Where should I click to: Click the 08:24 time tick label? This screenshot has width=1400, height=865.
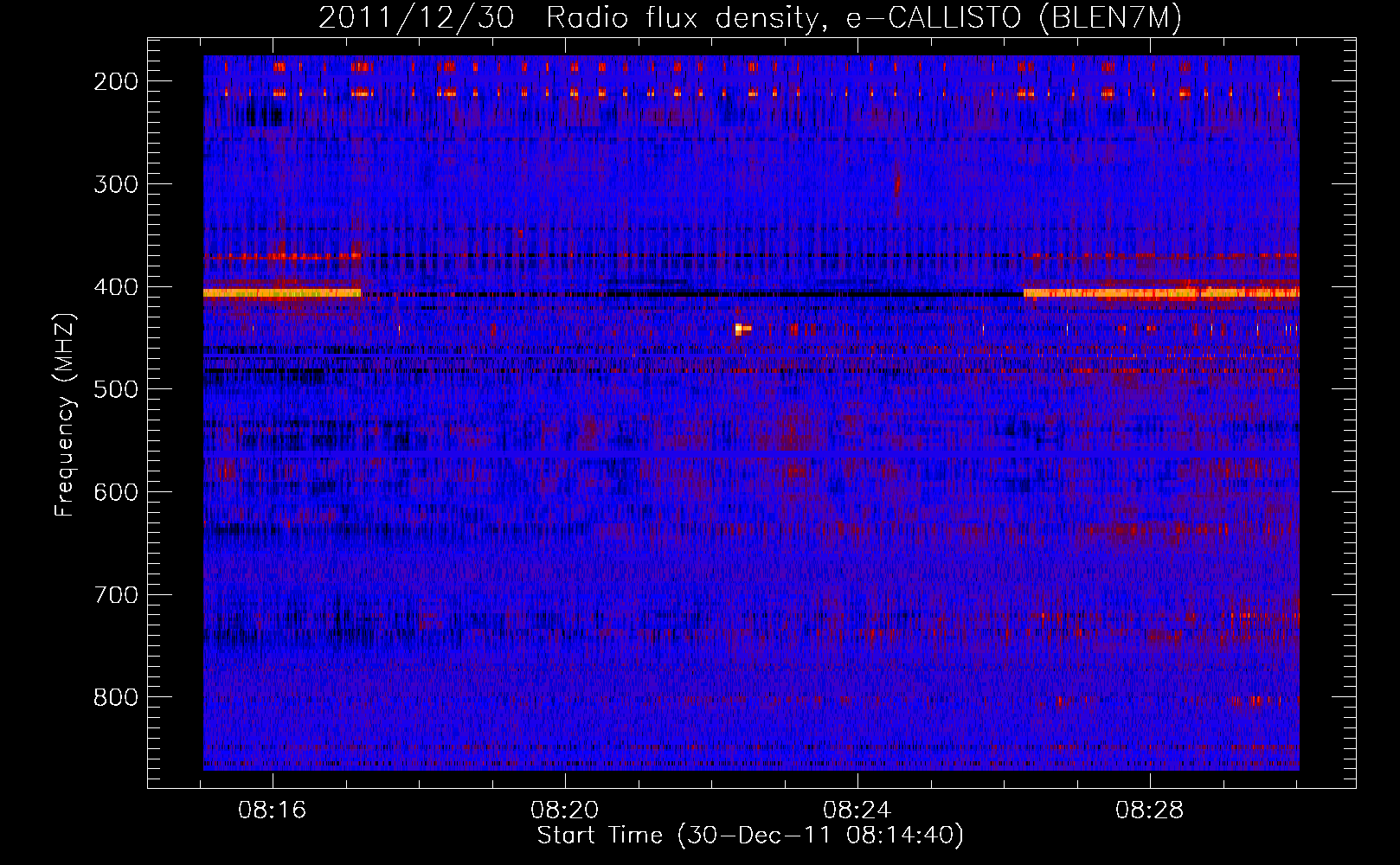click(x=857, y=811)
